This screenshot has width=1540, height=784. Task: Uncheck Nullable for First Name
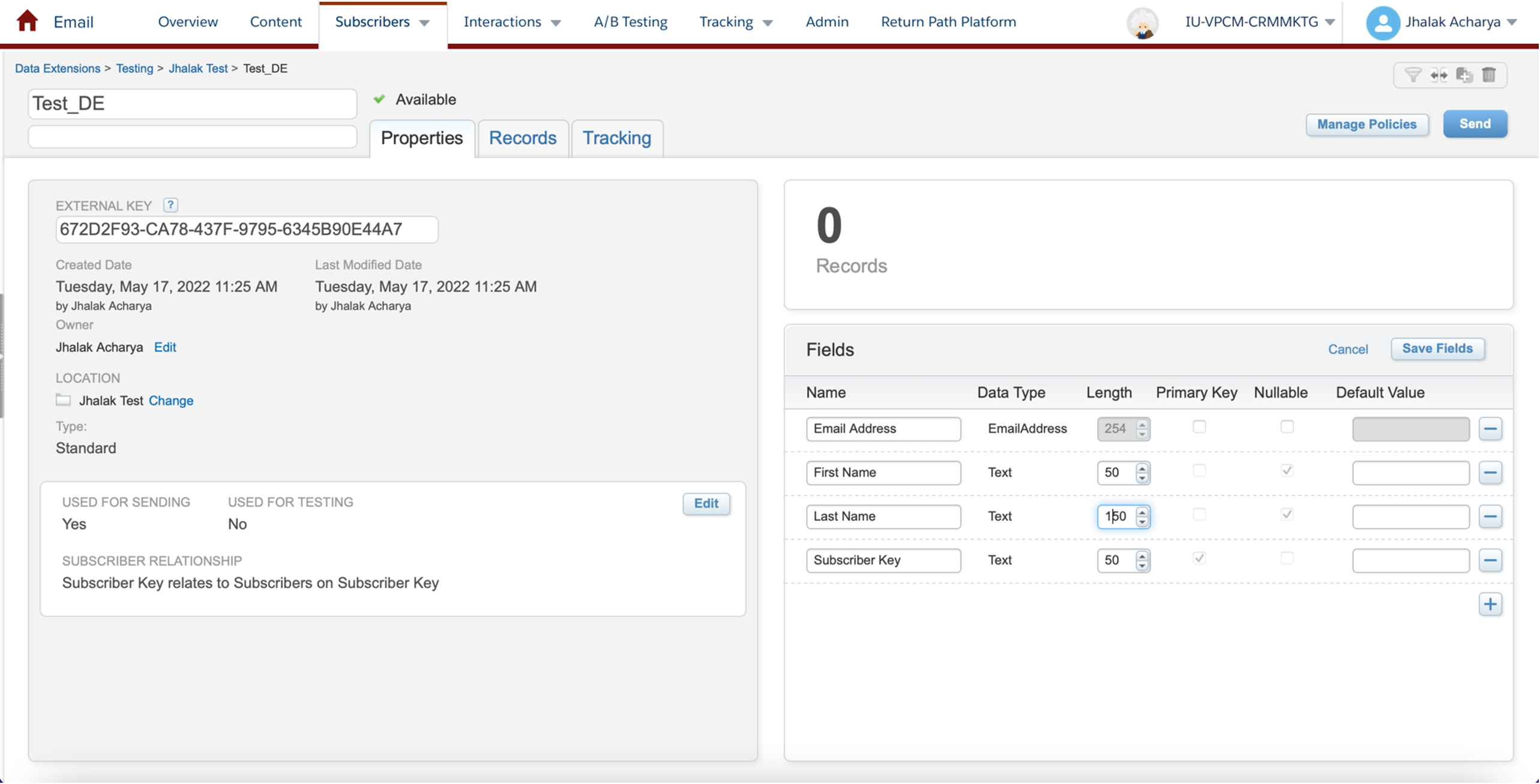point(1287,470)
